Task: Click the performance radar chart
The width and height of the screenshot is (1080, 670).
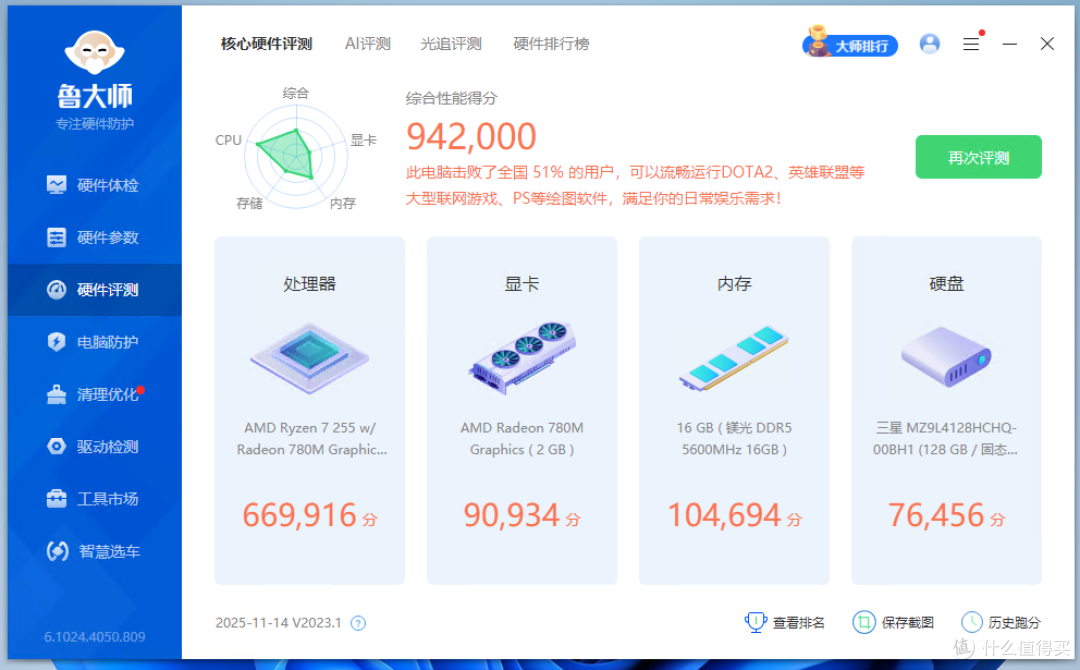Action: coord(295,156)
